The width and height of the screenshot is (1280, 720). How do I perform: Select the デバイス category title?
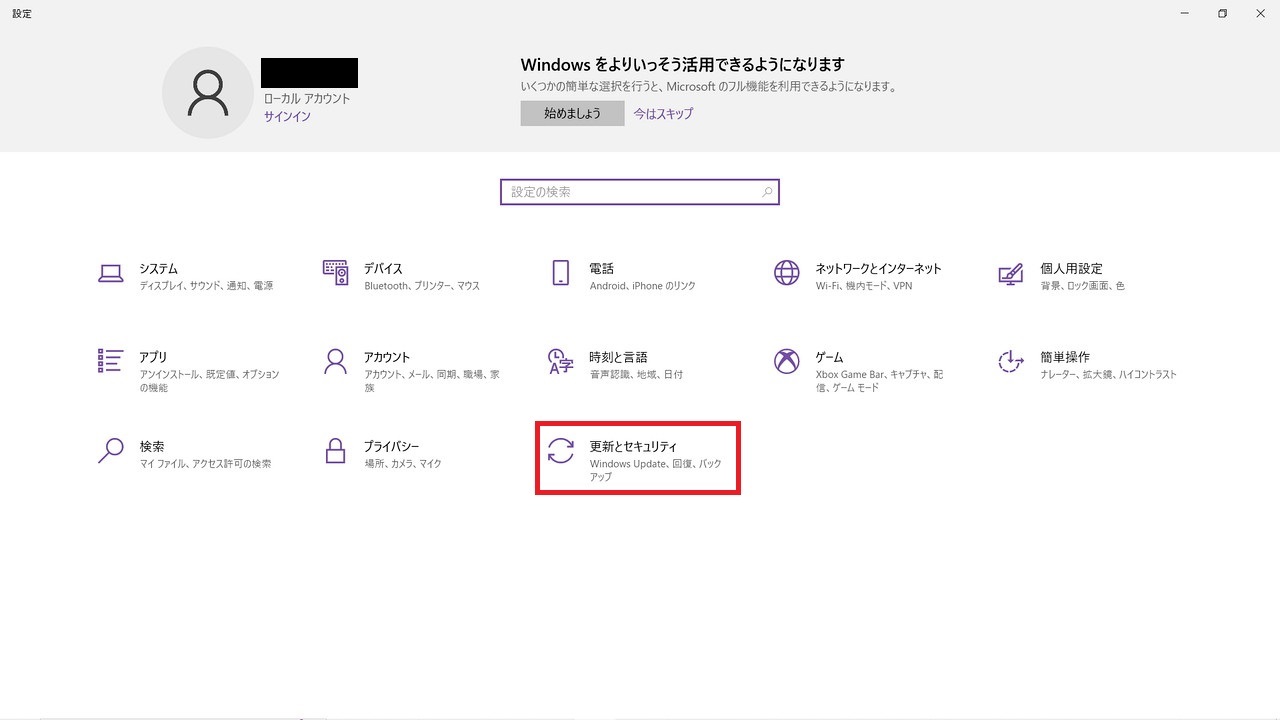[x=383, y=269]
